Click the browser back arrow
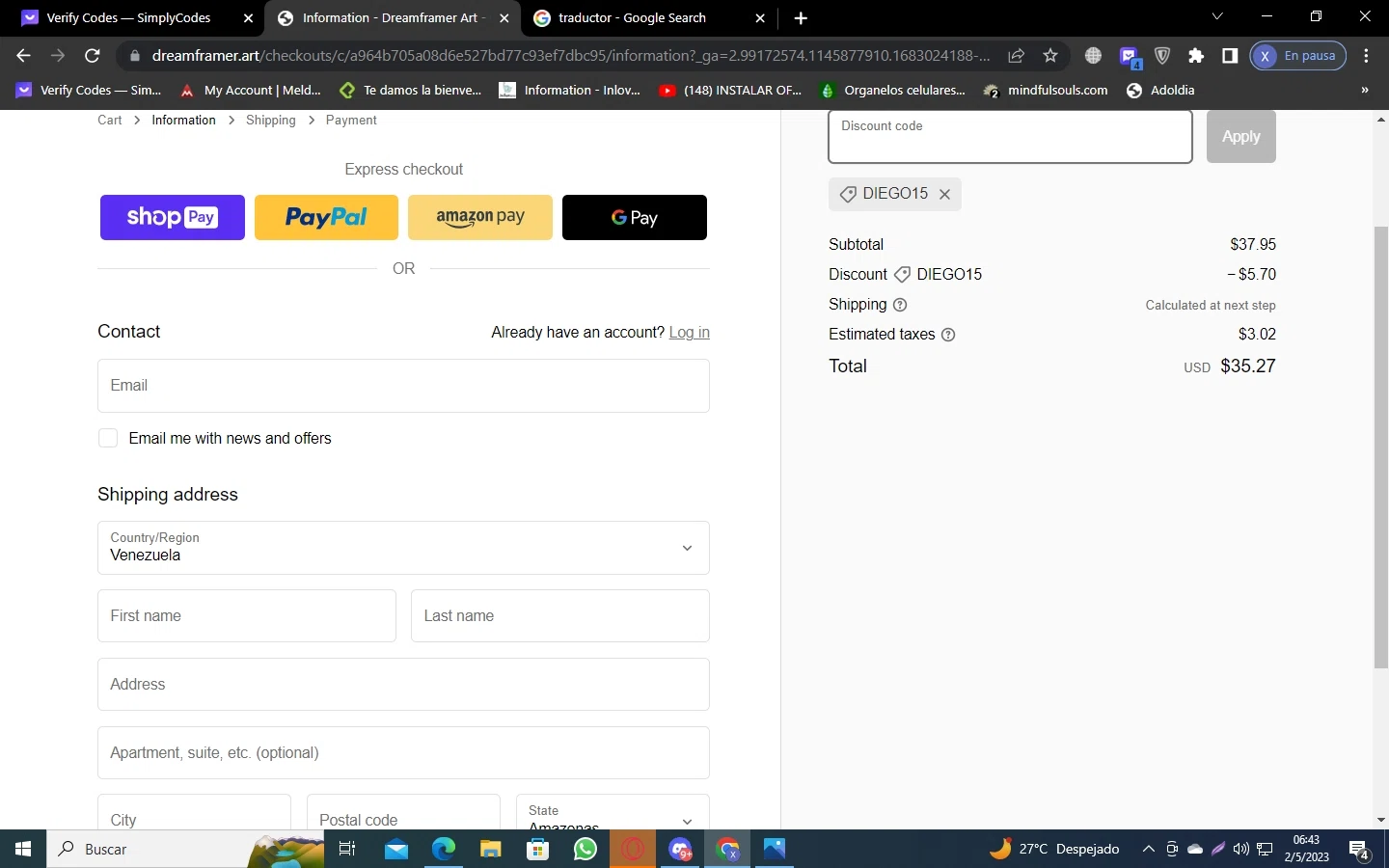Viewport: 1389px width, 868px height. pos(24,56)
